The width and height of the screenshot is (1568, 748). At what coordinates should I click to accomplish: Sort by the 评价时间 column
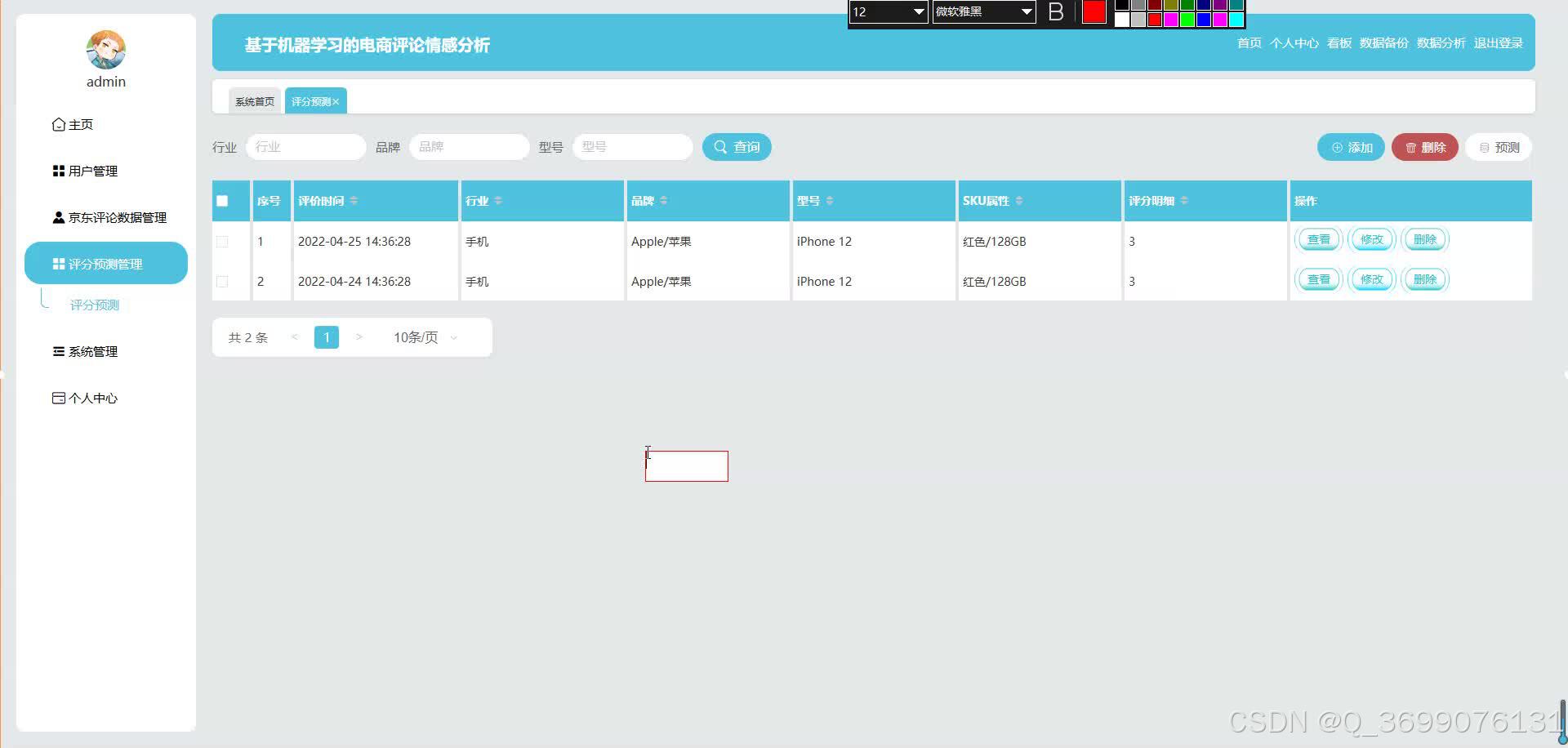(354, 201)
